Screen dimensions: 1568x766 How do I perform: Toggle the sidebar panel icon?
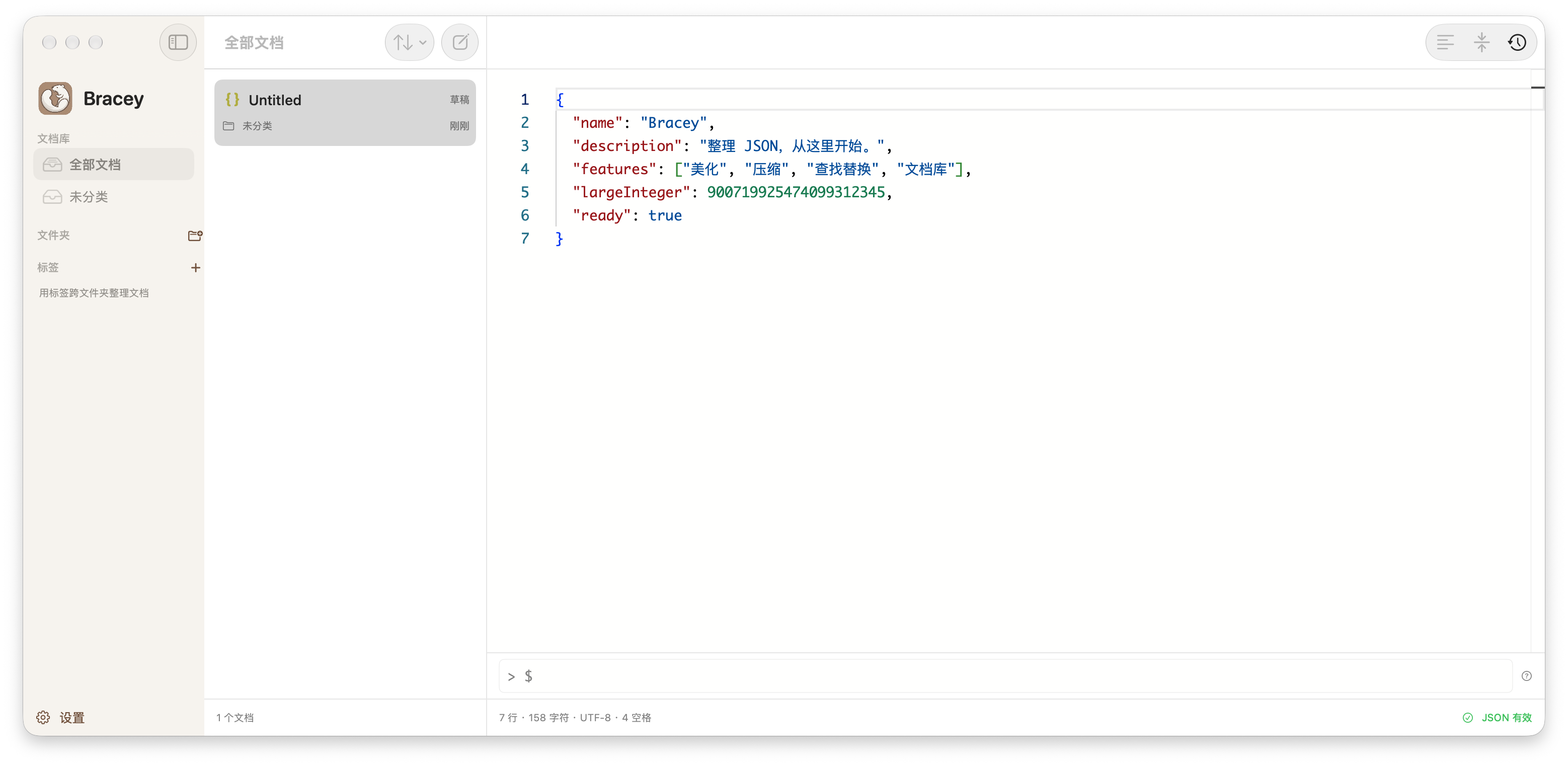point(178,43)
